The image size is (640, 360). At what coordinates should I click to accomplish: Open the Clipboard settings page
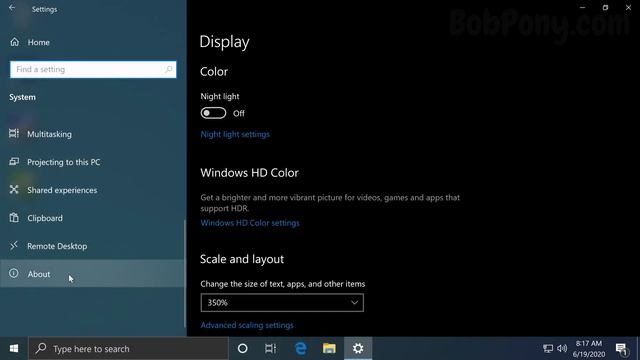click(x=92, y=218)
